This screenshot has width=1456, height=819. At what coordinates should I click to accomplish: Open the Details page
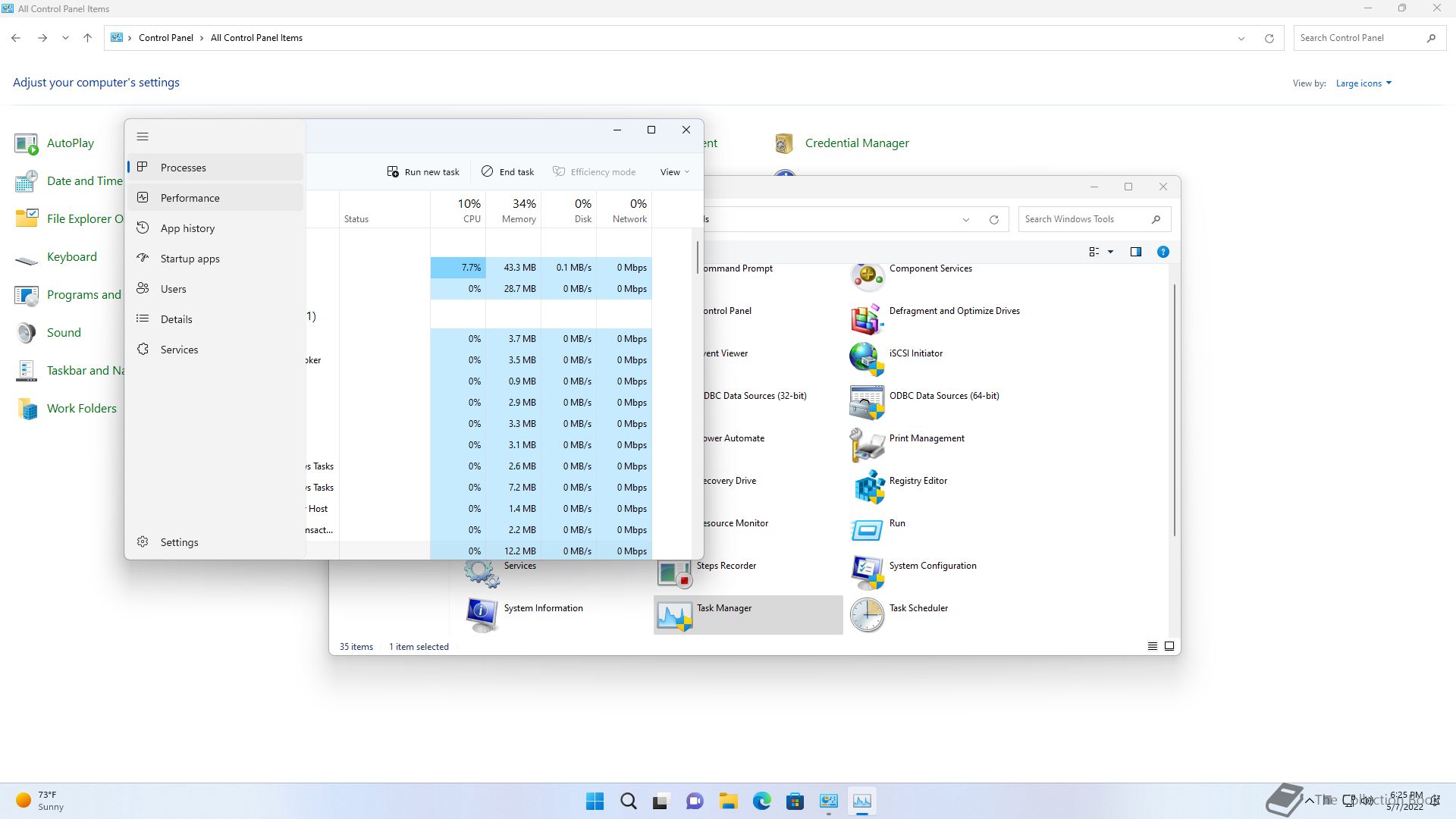point(215,319)
